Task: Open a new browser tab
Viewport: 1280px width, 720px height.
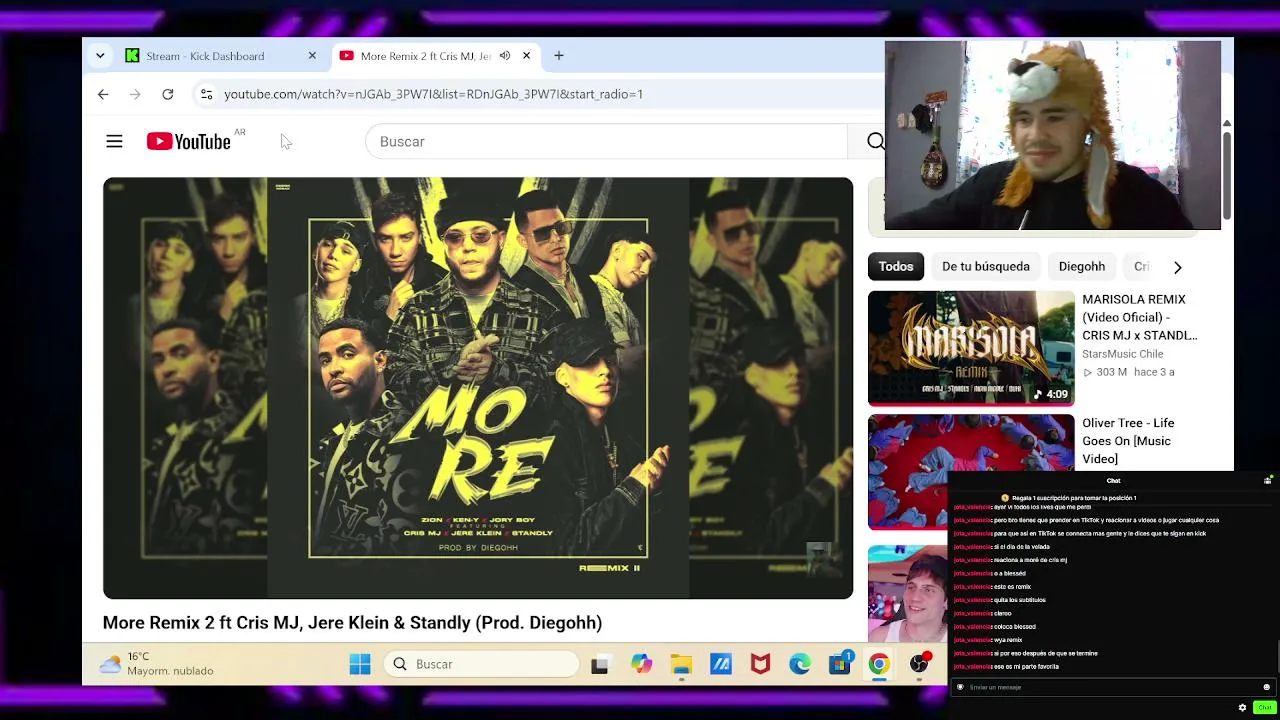Action: click(x=559, y=56)
